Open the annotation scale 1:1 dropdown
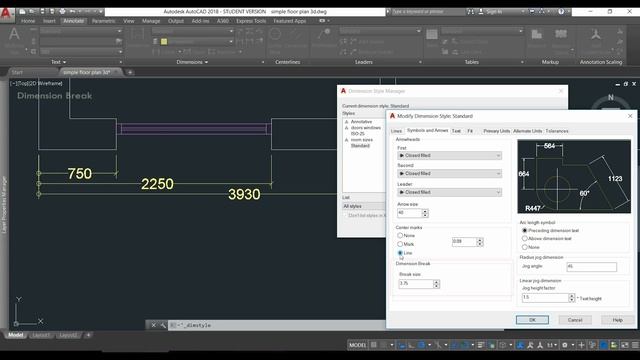Screen dimensions: 640x360 (551, 345)
